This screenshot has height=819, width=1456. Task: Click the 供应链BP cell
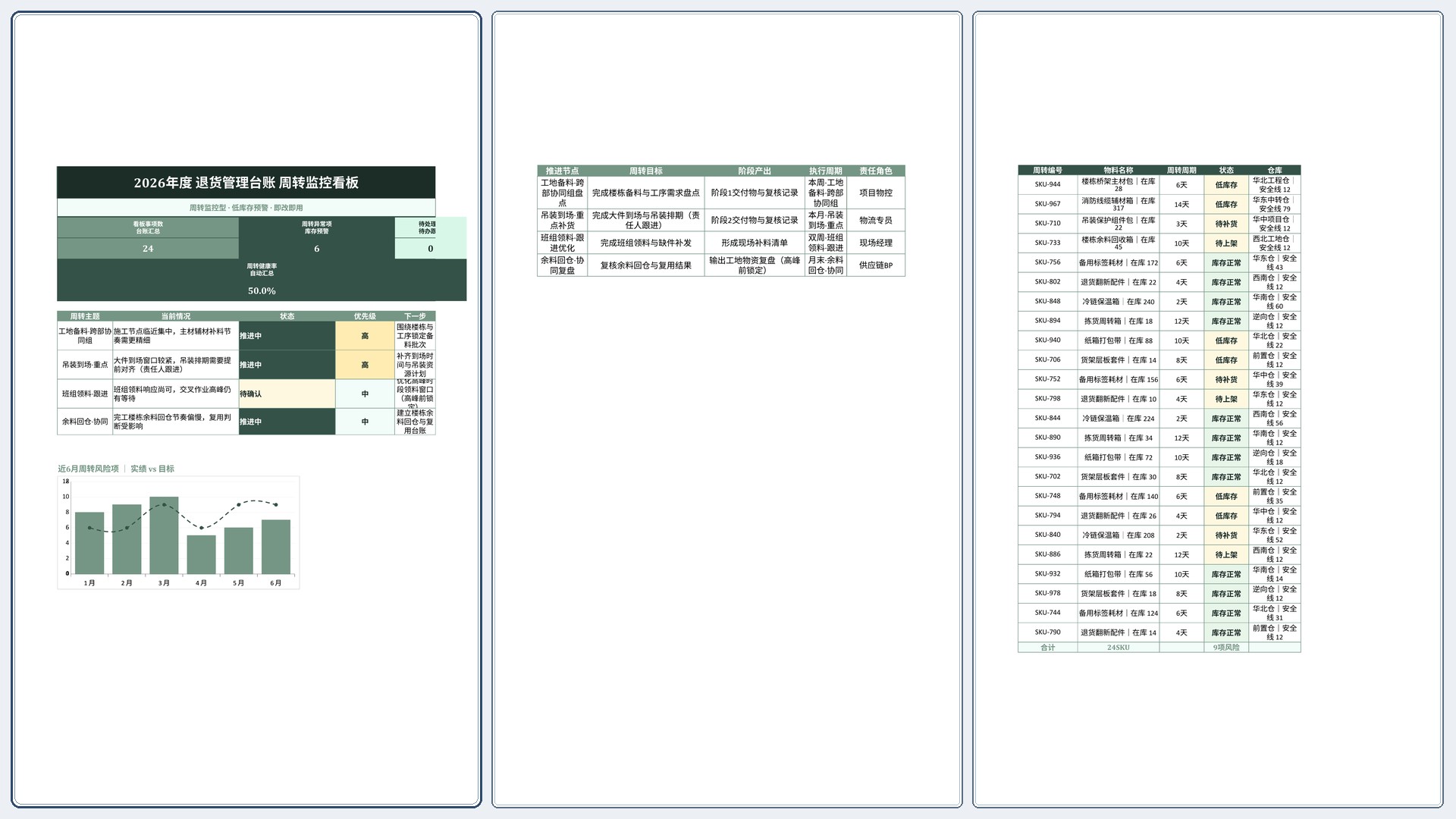click(876, 265)
